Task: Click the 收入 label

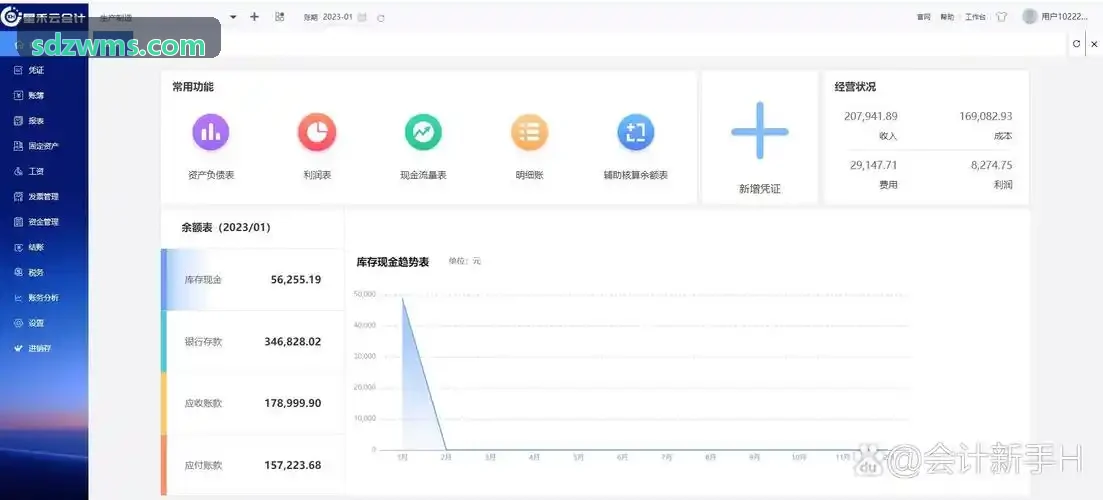Action: (x=888, y=136)
